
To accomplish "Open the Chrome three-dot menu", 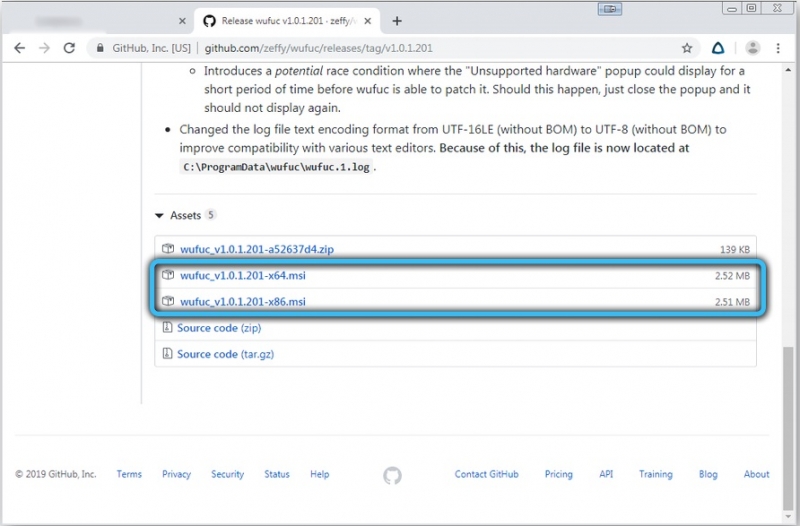I will coord(778,48).
